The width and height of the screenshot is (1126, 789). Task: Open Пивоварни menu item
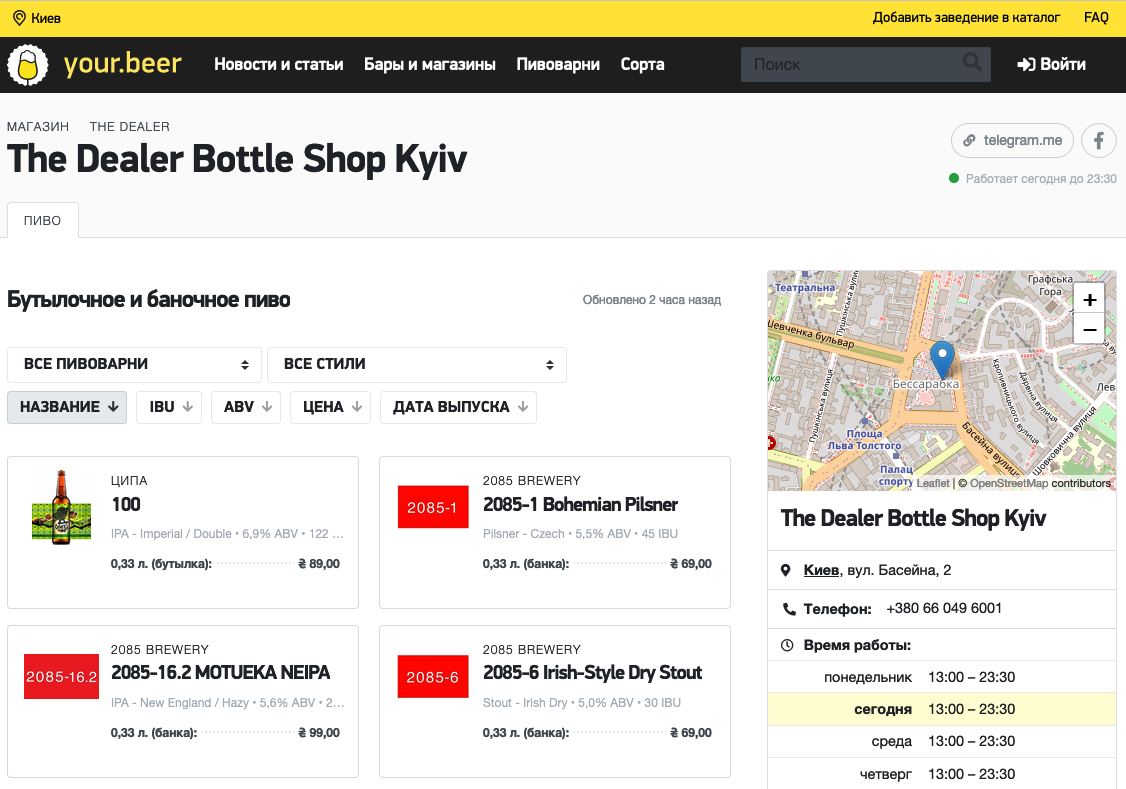558,65
